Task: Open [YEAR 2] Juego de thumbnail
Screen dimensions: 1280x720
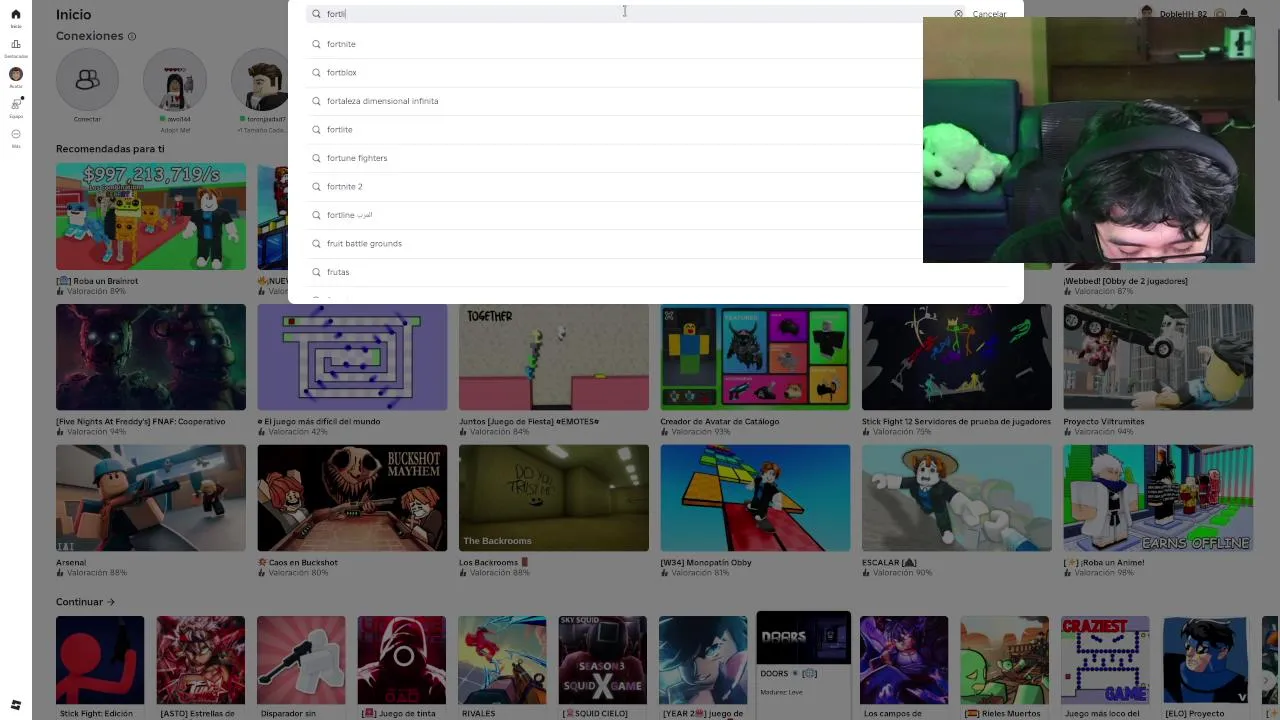Action: (703, 660)
